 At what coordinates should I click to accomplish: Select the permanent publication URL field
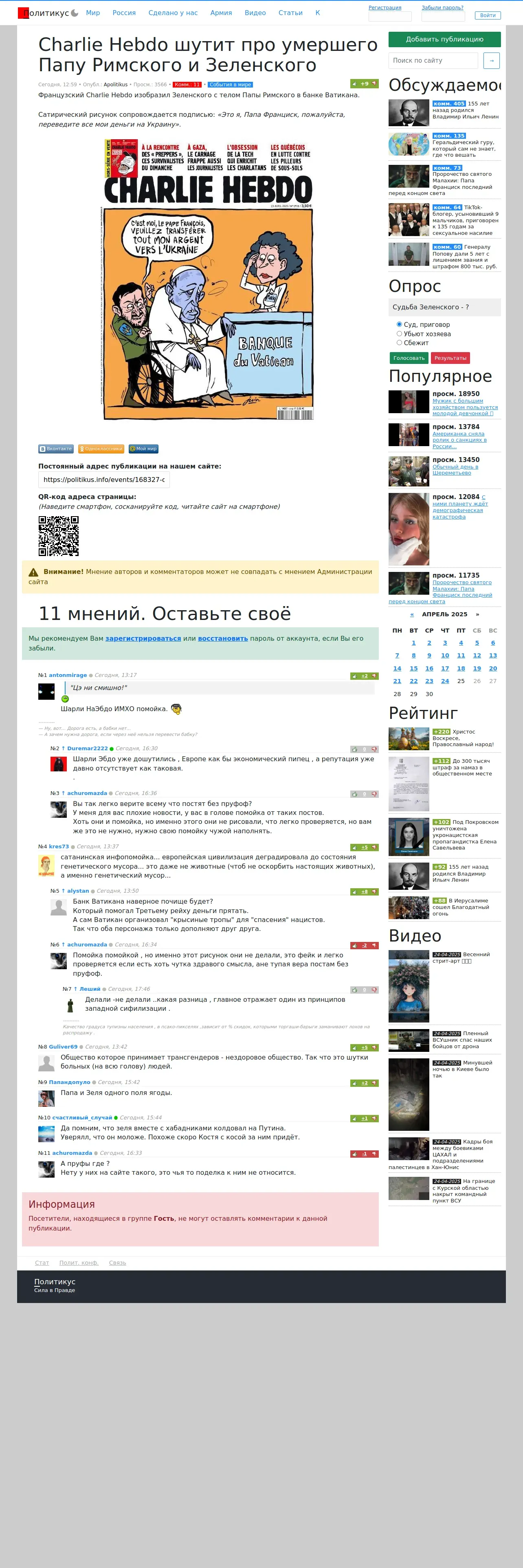104,480
